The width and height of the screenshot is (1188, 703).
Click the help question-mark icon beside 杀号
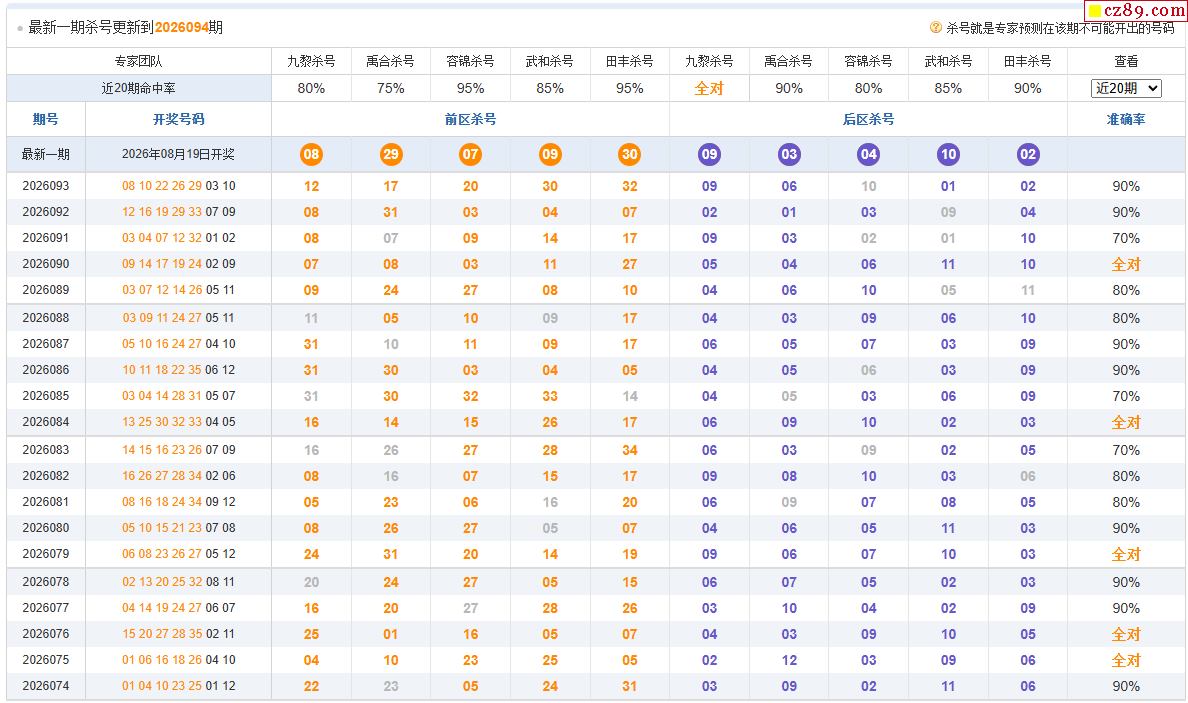[936, 27]
